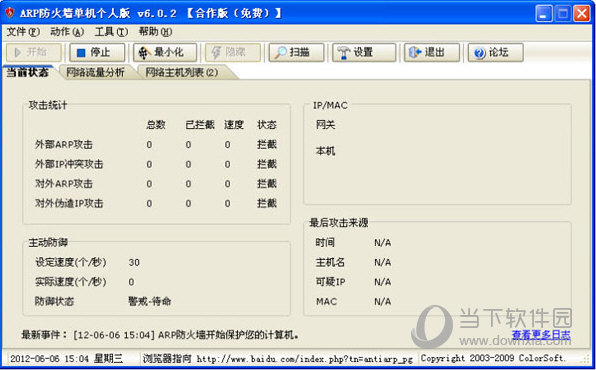Image resolution: width=596 pixels, height=370 pixels.
Task: Click the 对外伪造IP攻击 row label
Action: click(x=69, y=203)
